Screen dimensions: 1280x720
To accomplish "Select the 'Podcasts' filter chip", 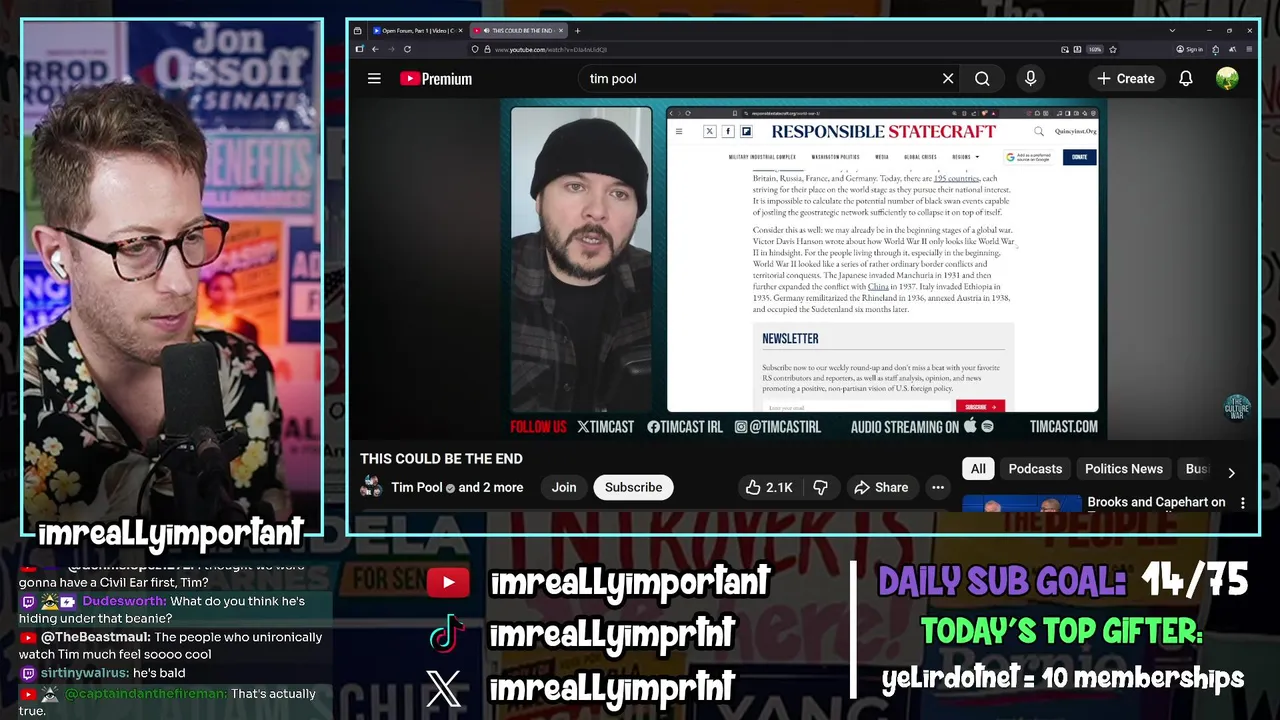I will [1035, 469].
